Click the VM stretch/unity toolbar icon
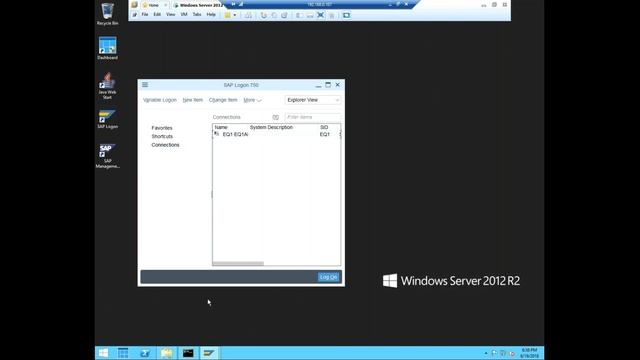This screenshot has width=640, height=360. (331, 15)
